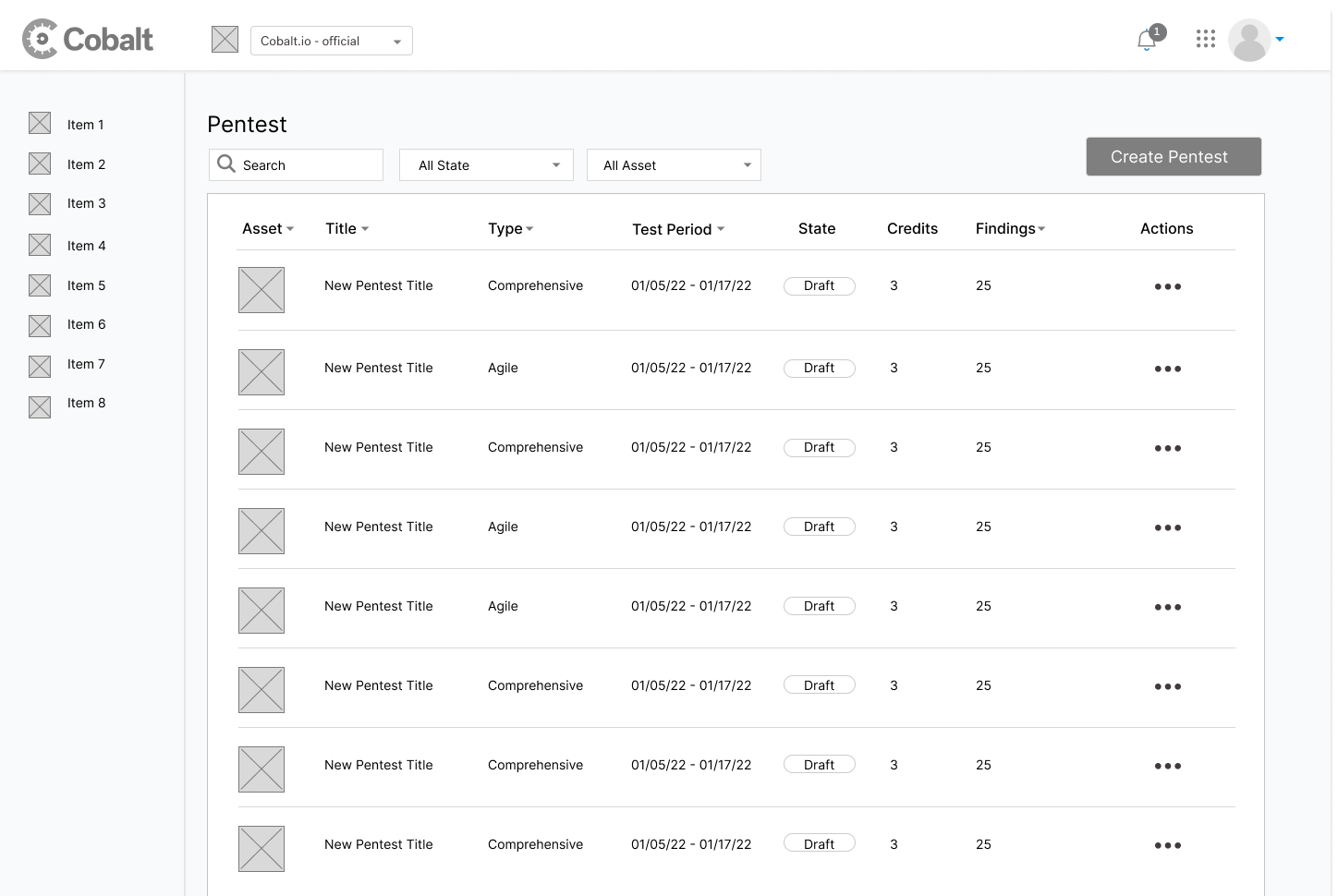This screenshot has width=1338, height=896.
Task: Click the asset thumbnail in the first row
Action: [262, 290]
